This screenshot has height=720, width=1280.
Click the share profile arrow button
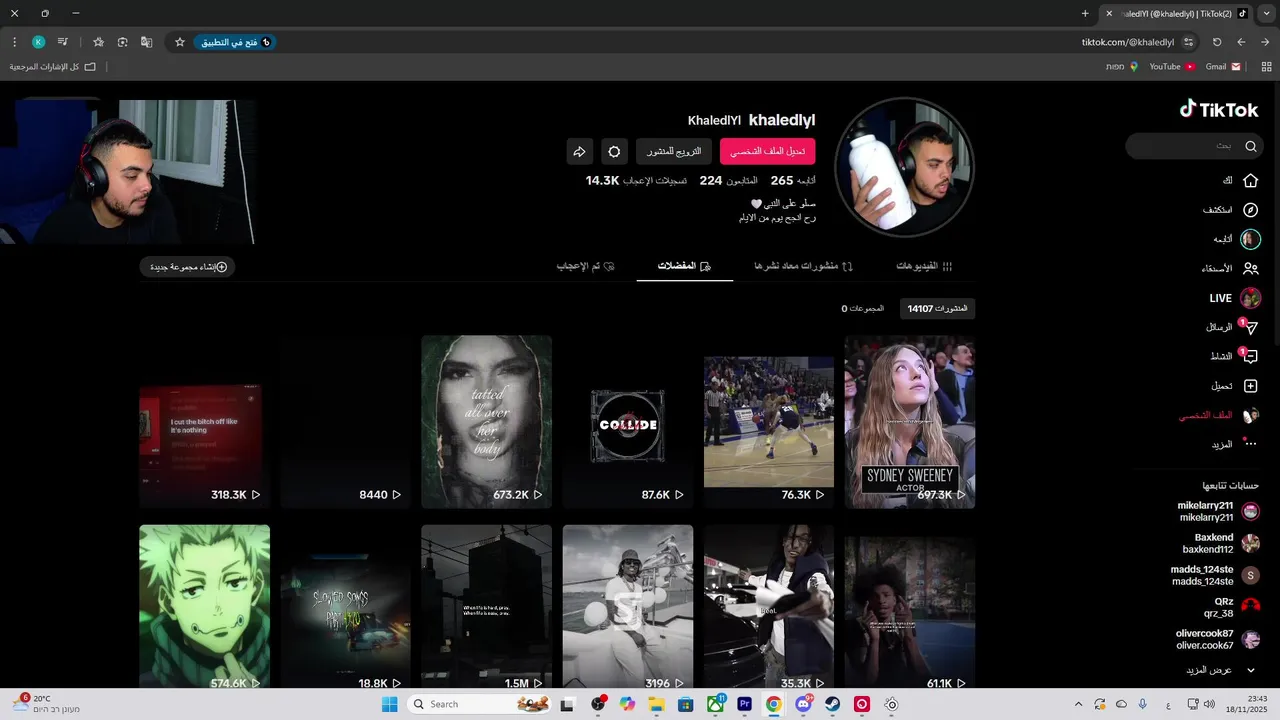click(x=579, y=152)
